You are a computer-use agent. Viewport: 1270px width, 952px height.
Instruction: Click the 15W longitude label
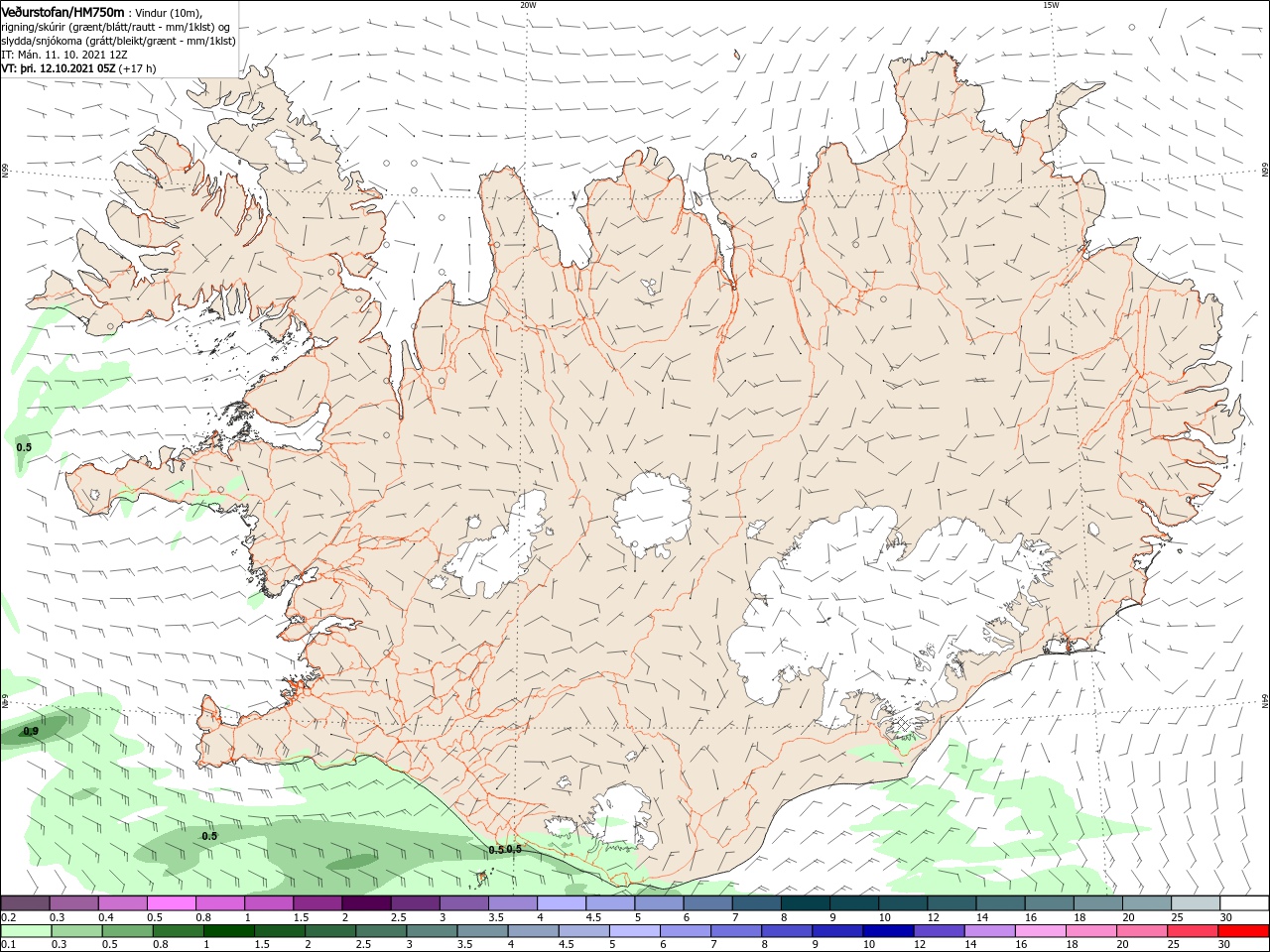pos(1051,5)
